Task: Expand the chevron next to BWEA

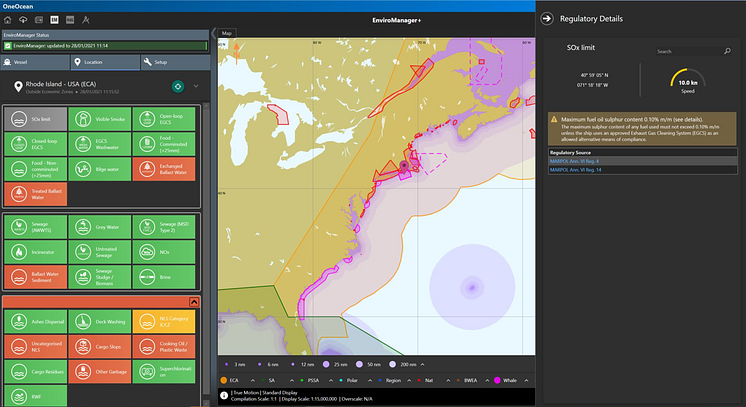Action: click(x=487, y=380)
